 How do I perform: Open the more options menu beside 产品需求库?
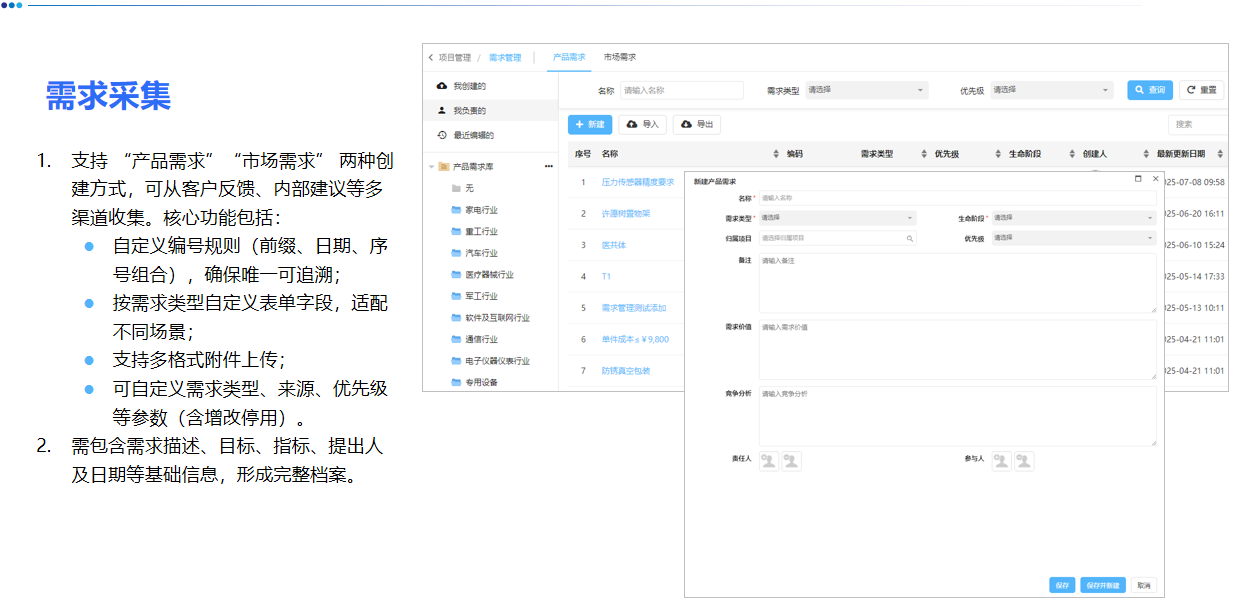click(548, 166)
